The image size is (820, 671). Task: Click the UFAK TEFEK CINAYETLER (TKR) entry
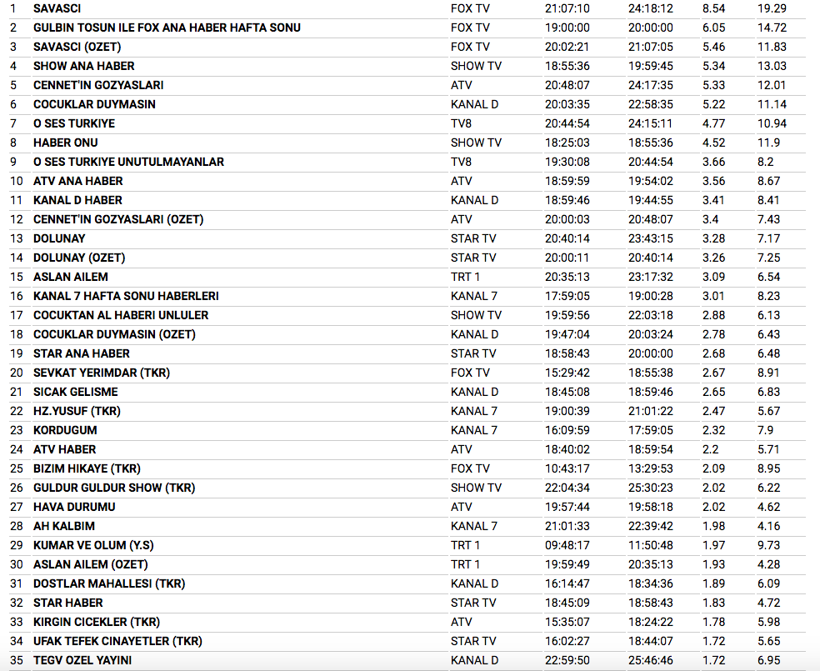117,641
